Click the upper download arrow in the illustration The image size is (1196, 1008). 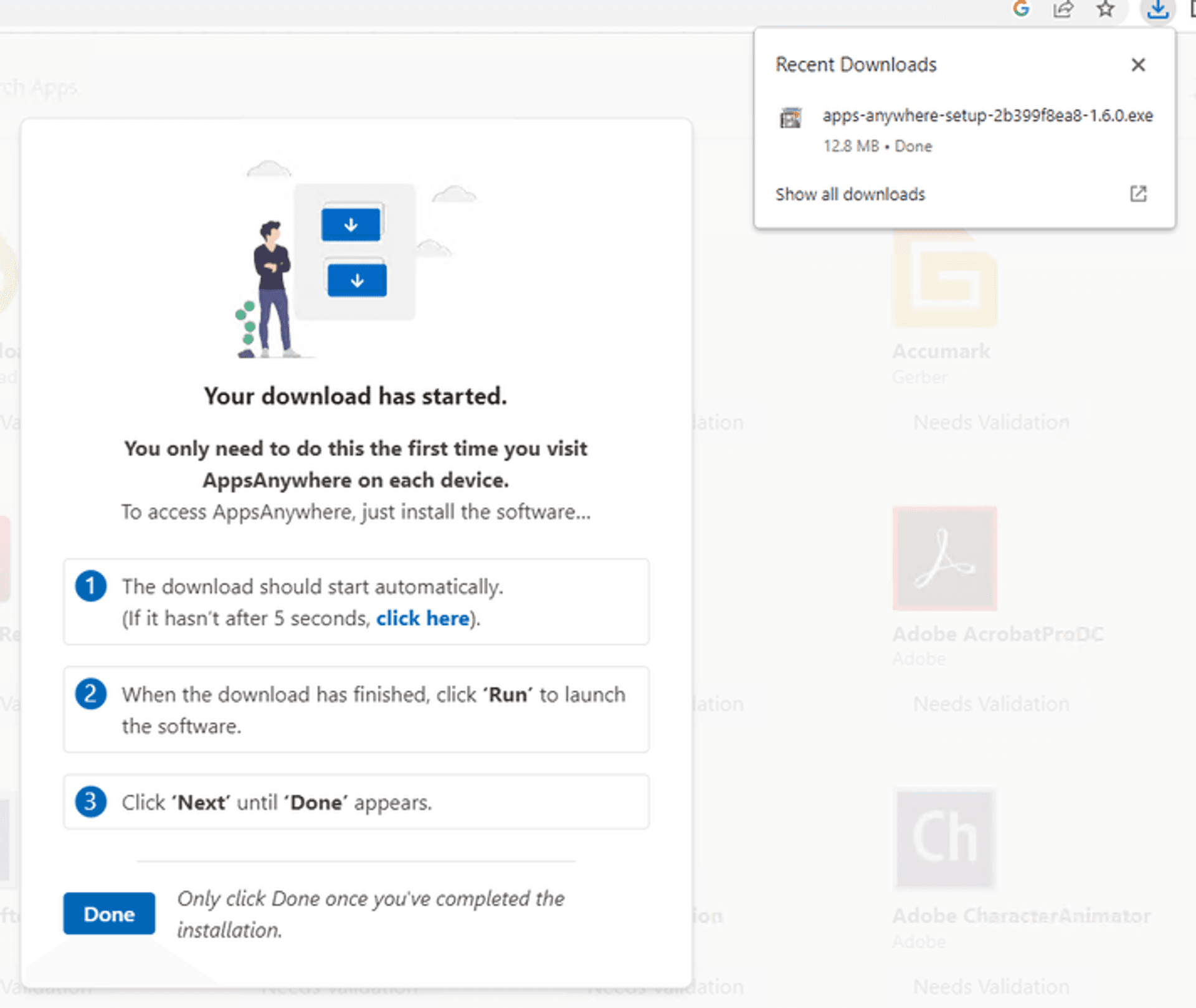[351, 225]
